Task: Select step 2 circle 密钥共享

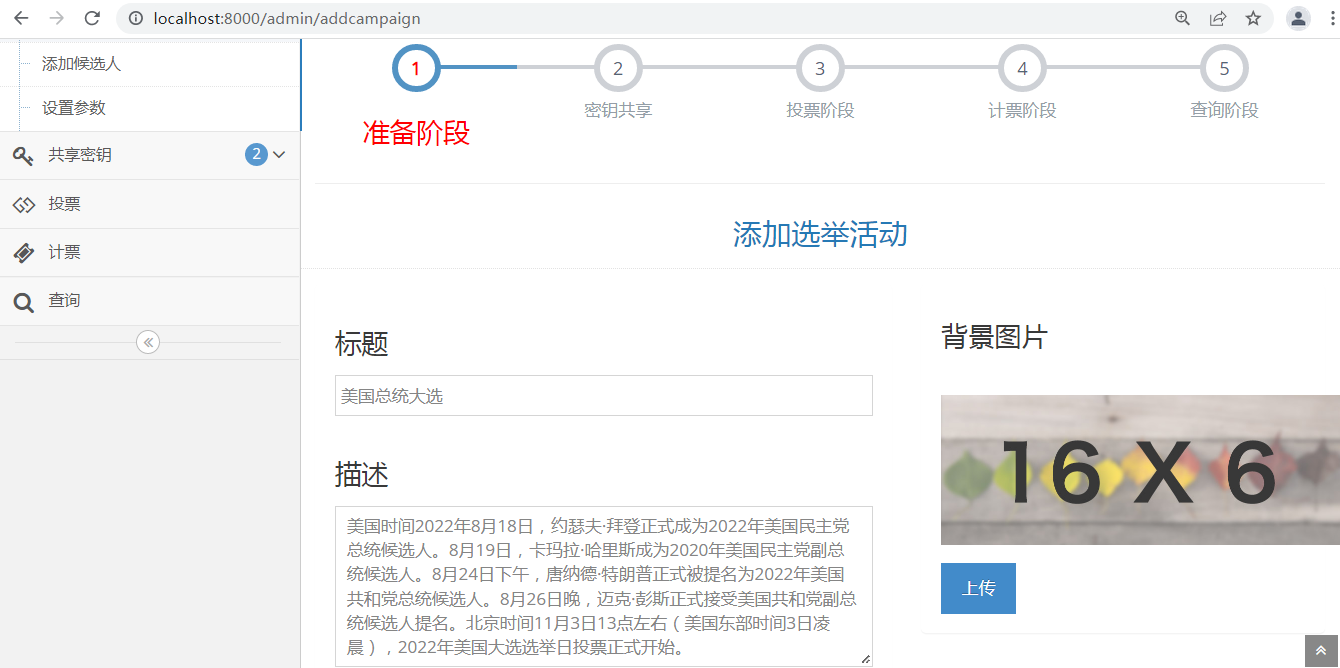Action: 618,68
